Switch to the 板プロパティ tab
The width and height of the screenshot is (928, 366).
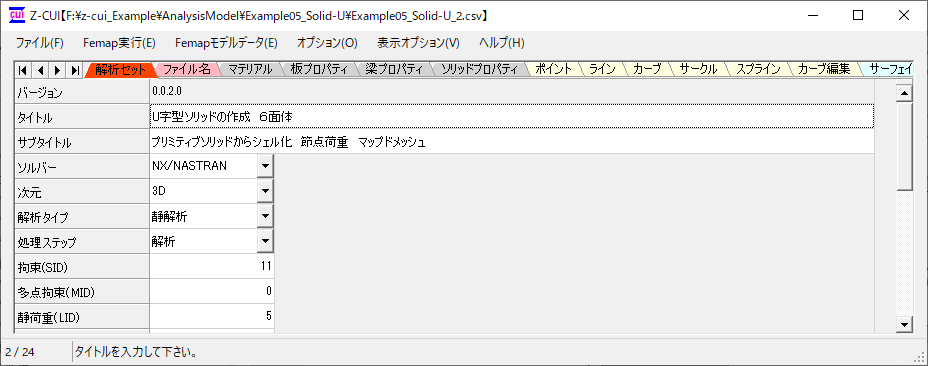318,69
